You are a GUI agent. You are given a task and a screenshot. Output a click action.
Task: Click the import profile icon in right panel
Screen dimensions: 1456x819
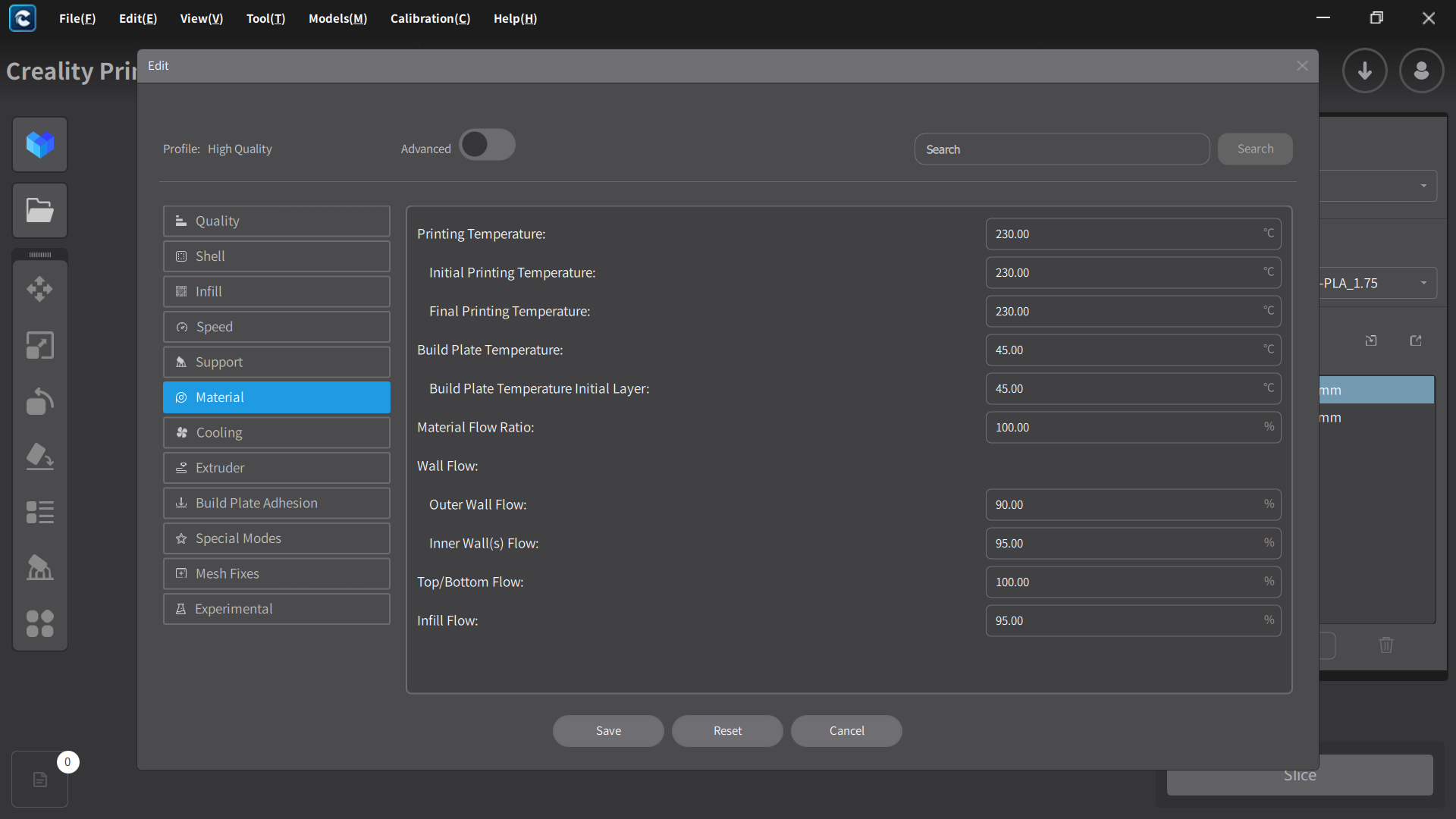[1371, 340]
